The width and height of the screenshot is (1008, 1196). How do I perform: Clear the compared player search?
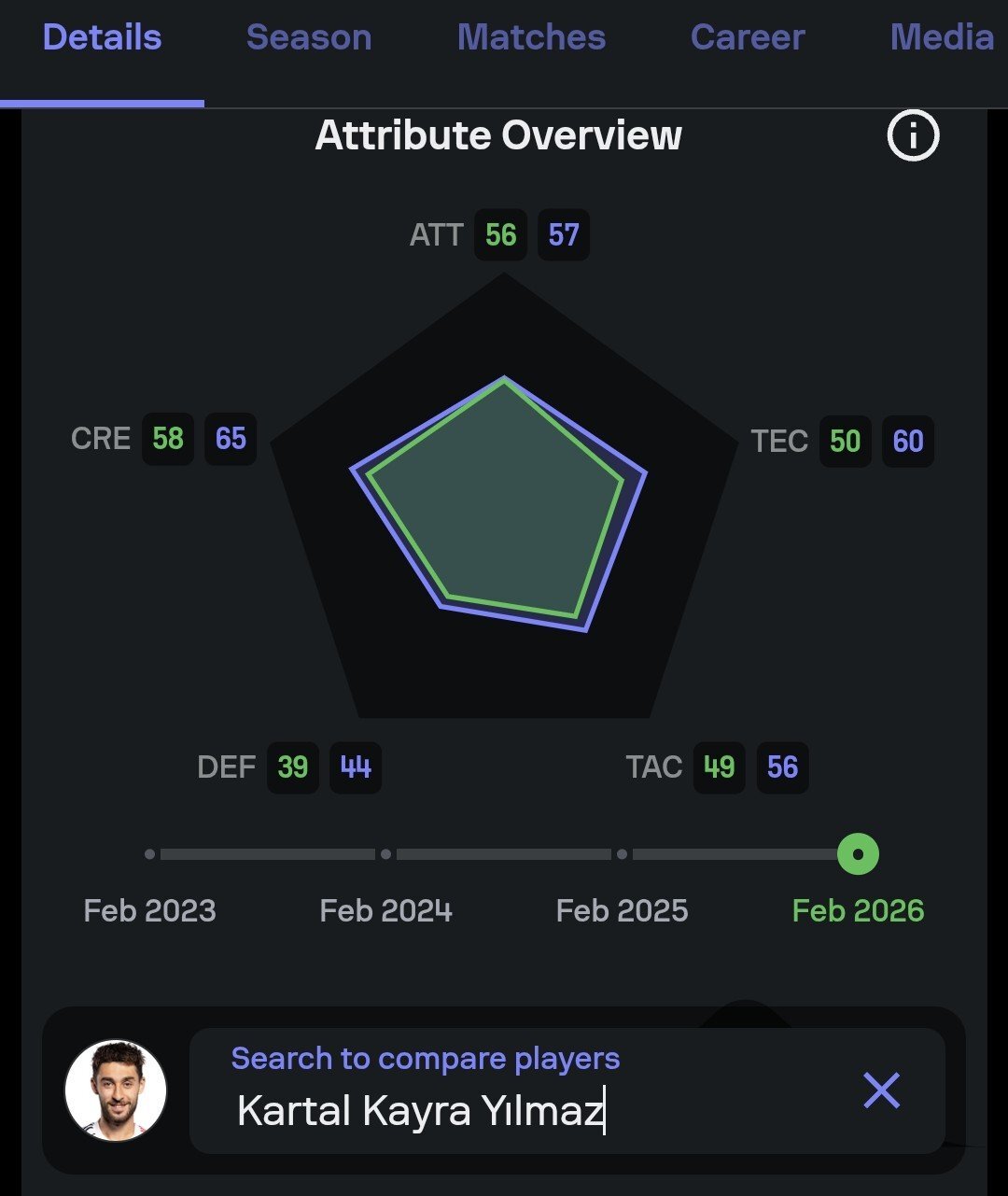tap(881, 1090)
